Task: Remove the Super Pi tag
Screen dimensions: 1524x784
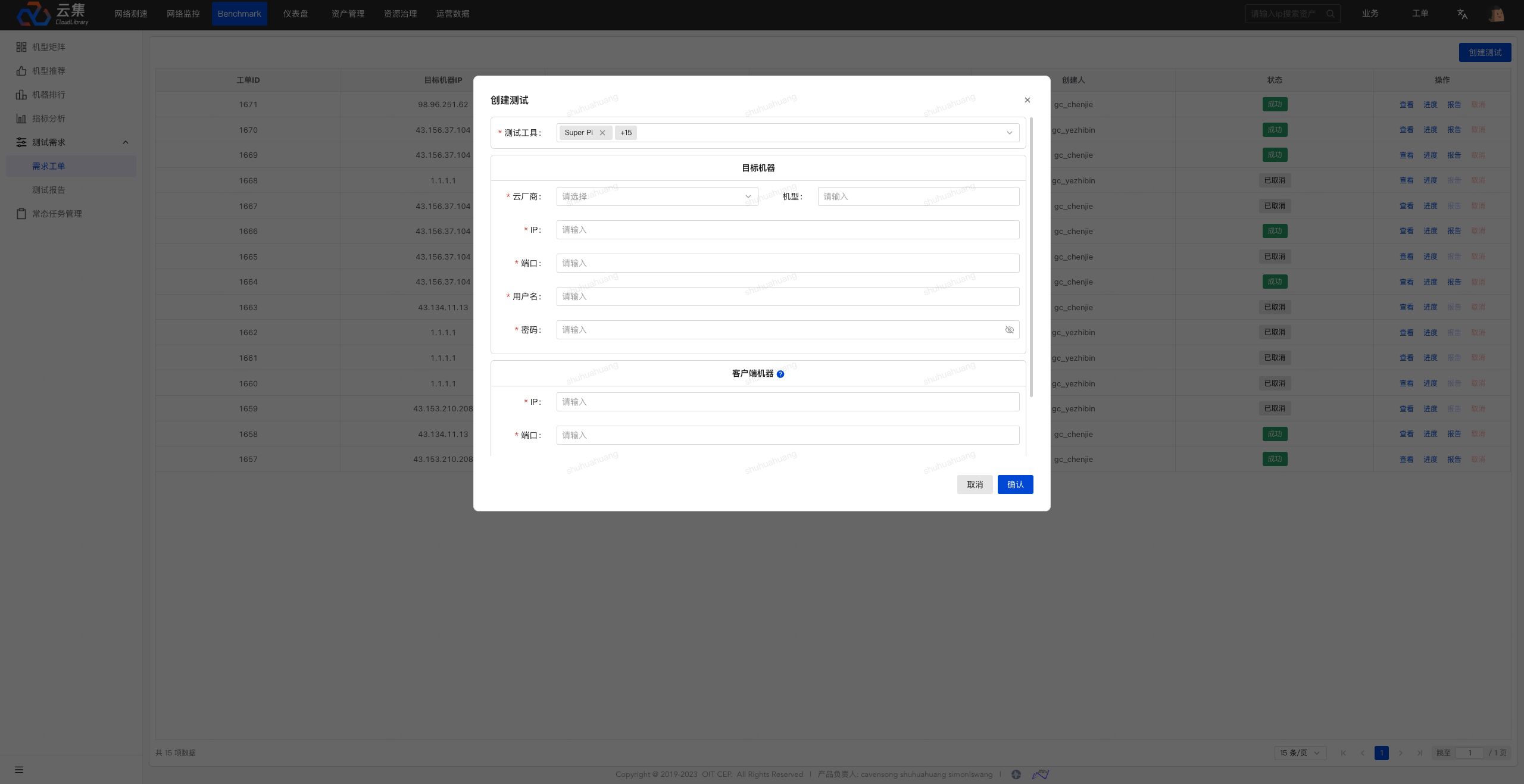Action: point(602,133)
